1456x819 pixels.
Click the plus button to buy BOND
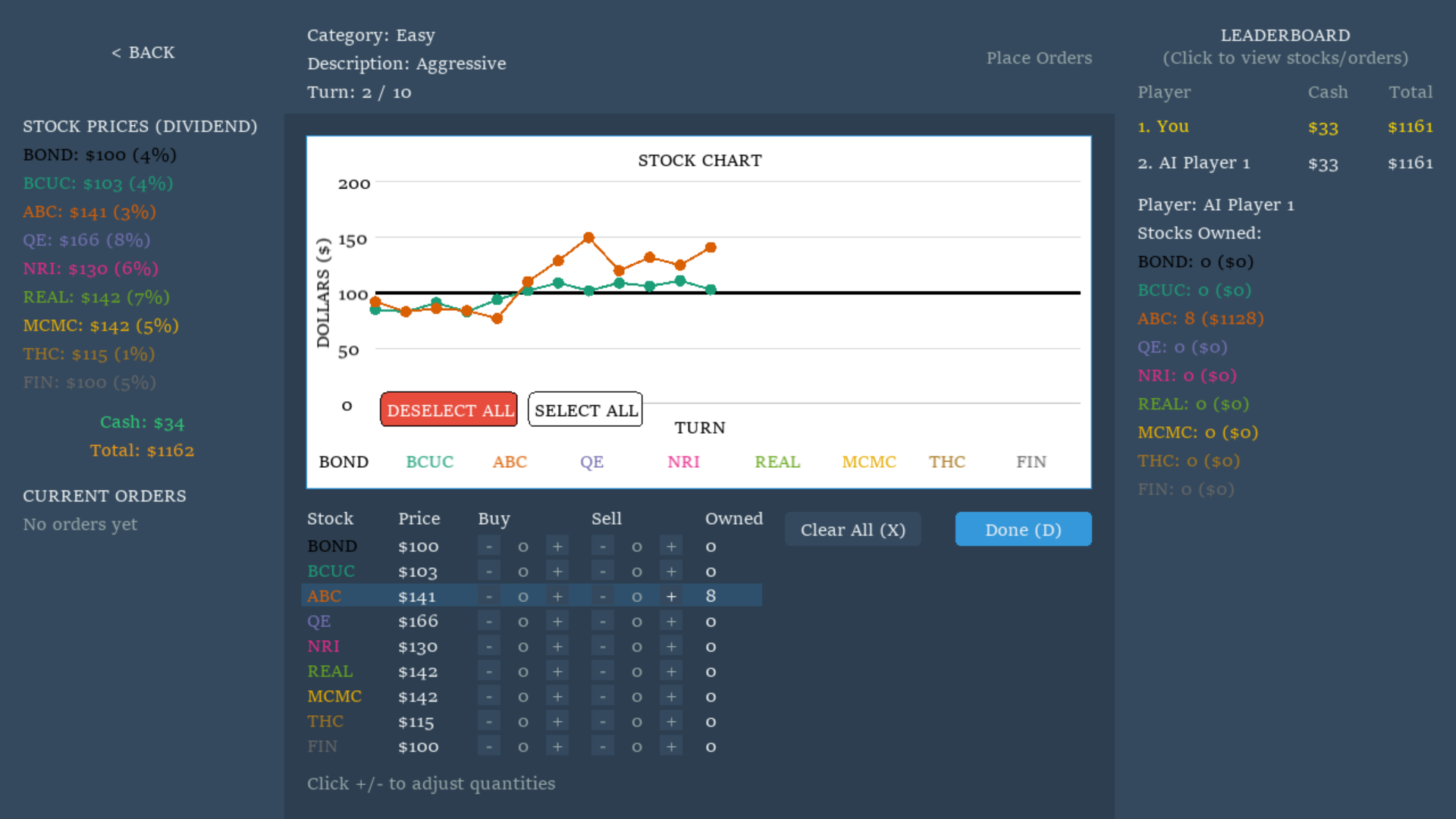tap(557, 546)
